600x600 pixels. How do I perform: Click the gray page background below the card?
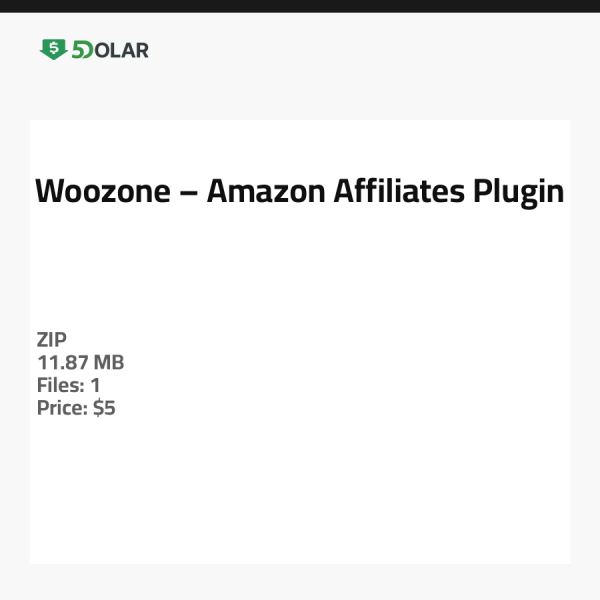(300, 582)
